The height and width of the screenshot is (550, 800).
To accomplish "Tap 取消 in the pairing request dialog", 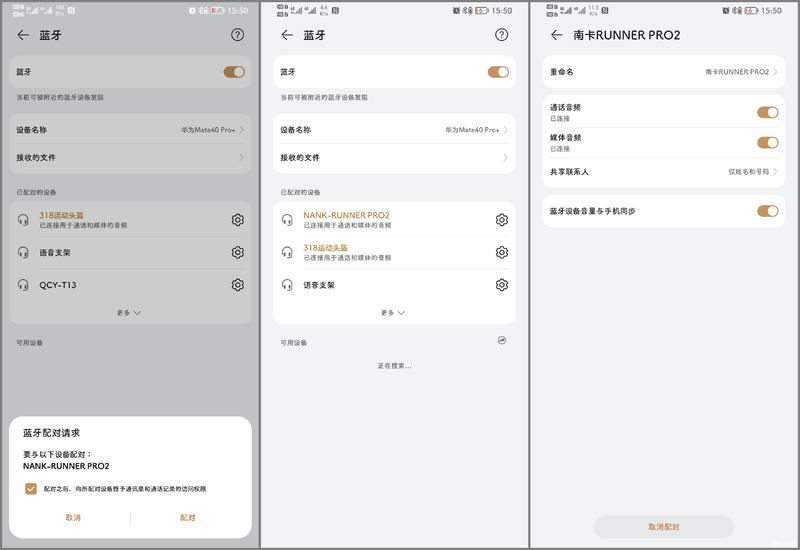I will tap(73, 517).
